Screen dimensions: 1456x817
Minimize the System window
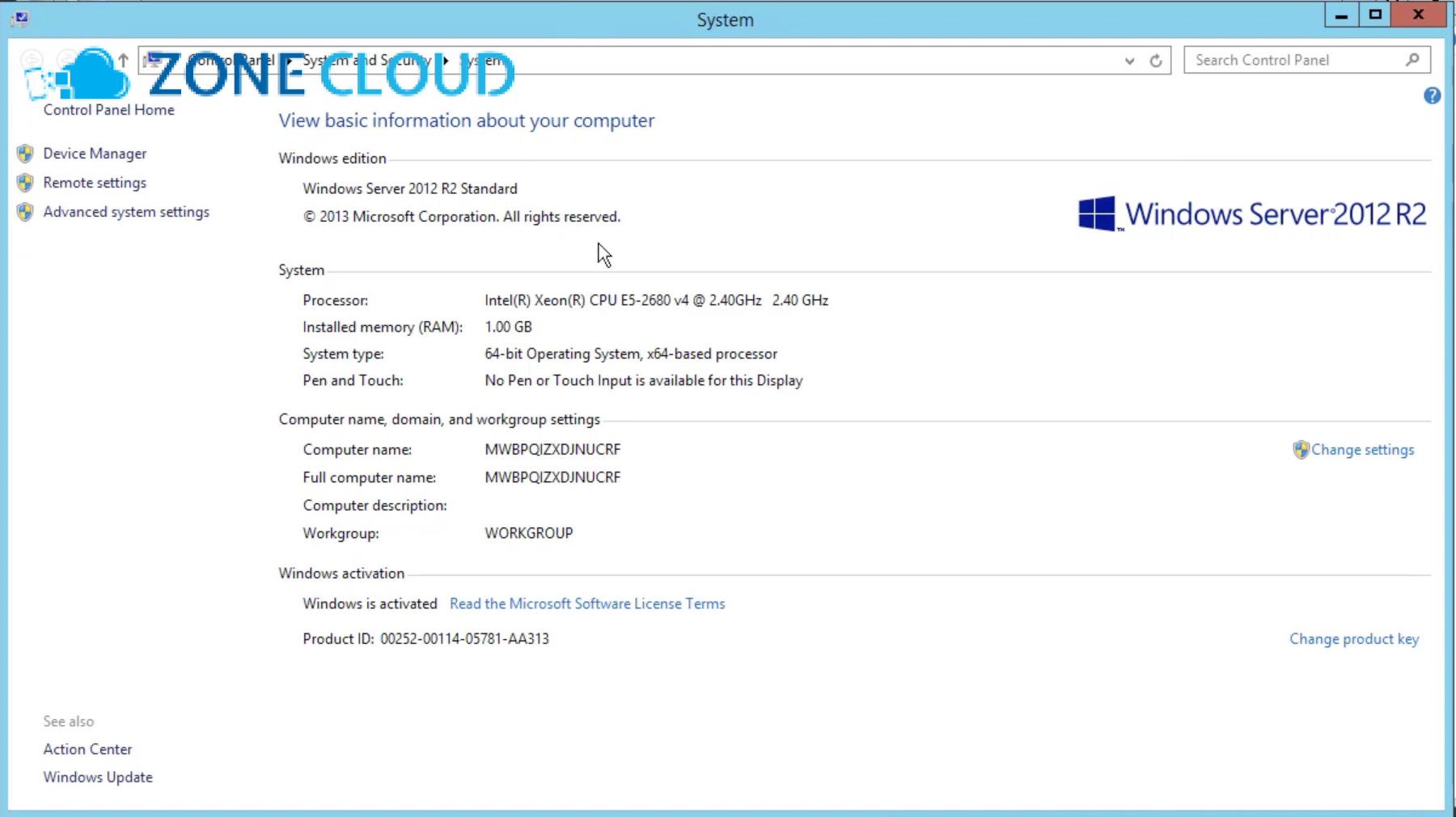1341,15
